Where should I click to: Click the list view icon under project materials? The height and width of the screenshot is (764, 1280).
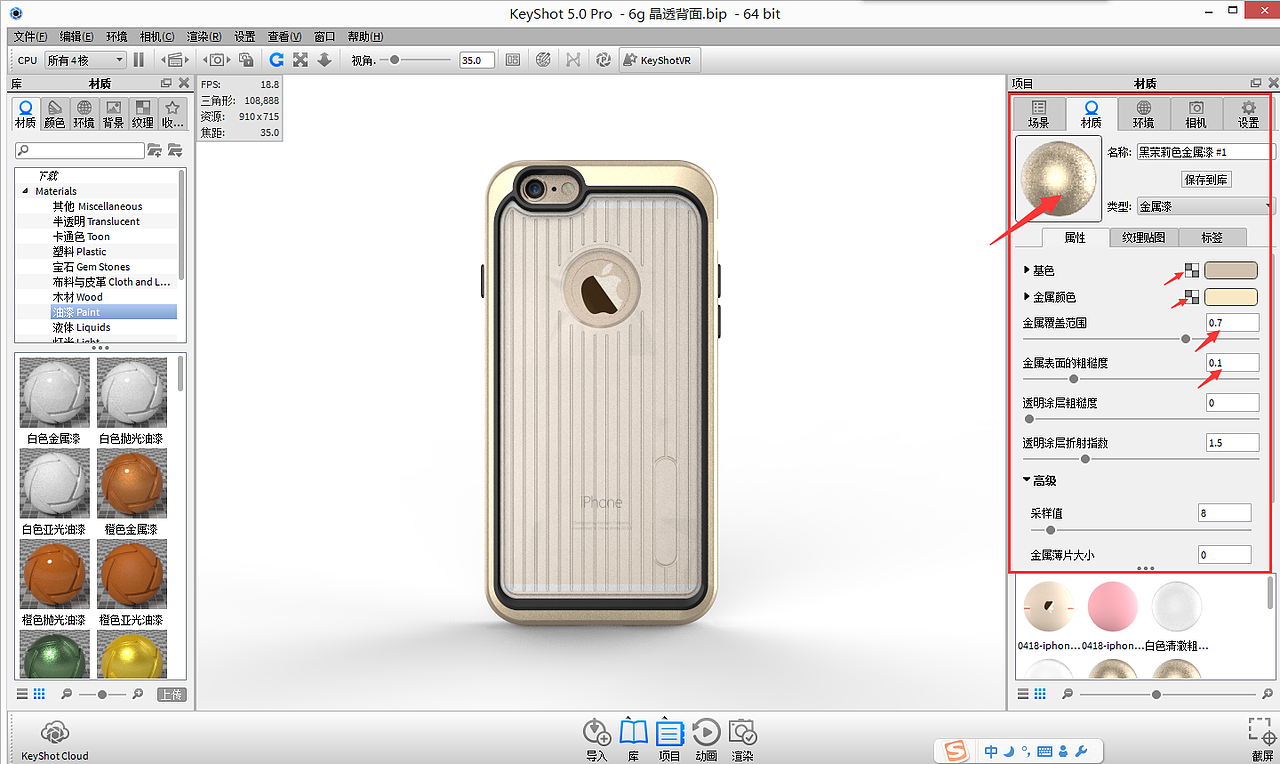coord(1023,693)
